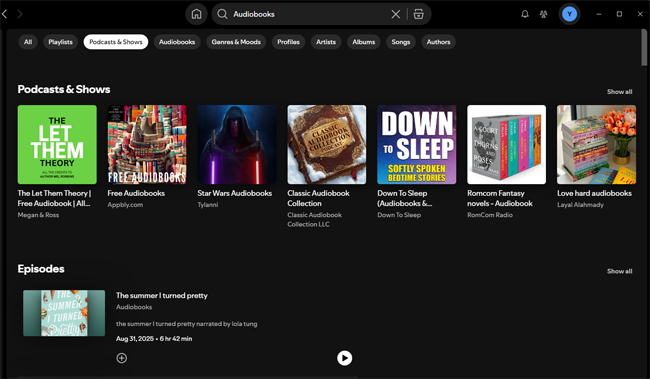Screen dimensions: 650x379
Task: Open Romcom Fantasy novels cover
Action: coord(507,144)
